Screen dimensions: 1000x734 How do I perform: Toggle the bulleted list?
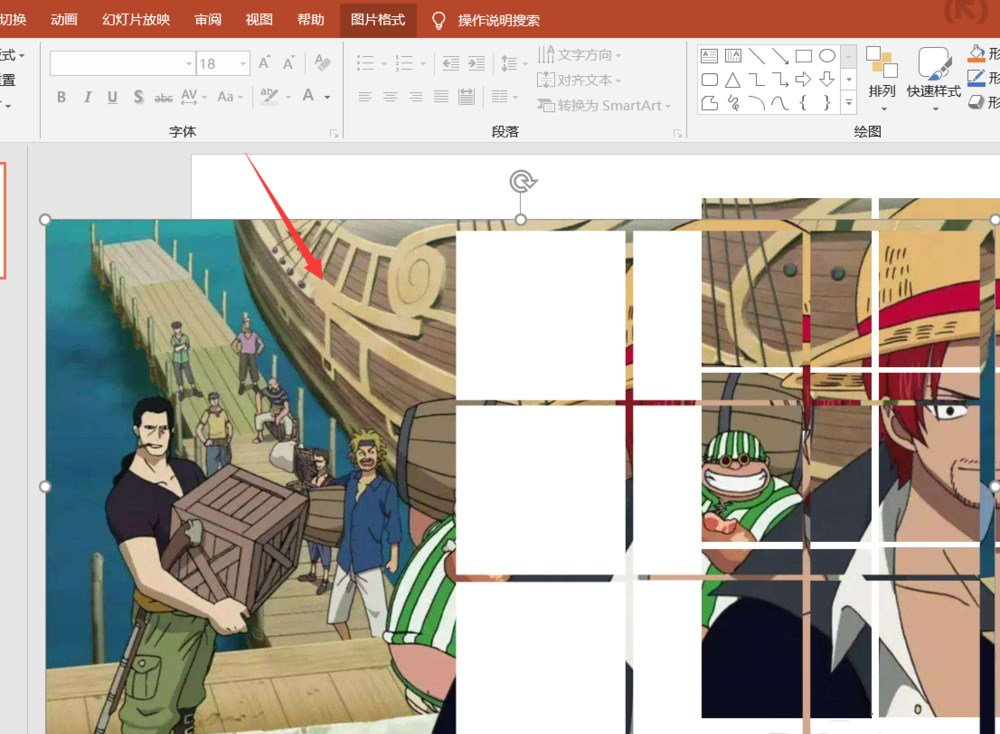click(364, 62)
